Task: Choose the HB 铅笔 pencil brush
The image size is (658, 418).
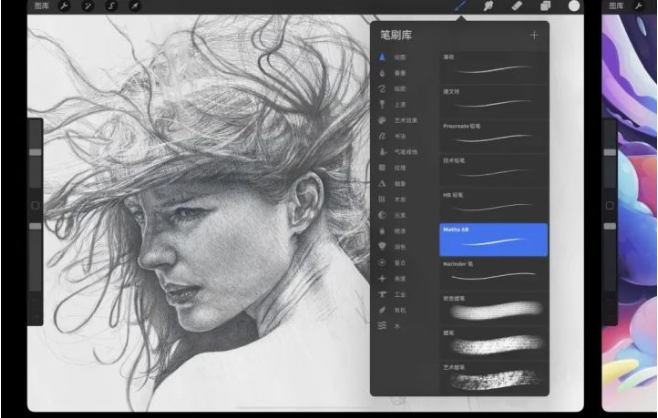Action: pyautogui.click(x=494, y=205)
